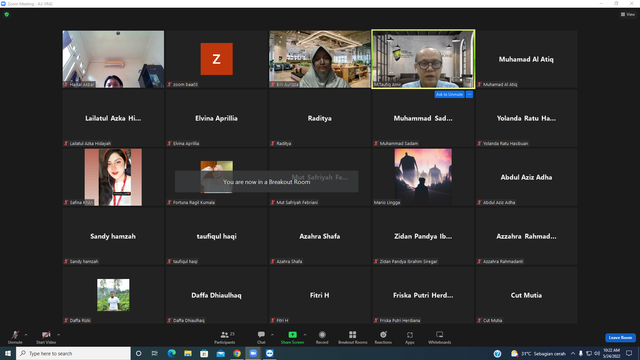Open the Mail app from taskbar
This screenshot has width=640, height=360.
[x=220, y=353]
